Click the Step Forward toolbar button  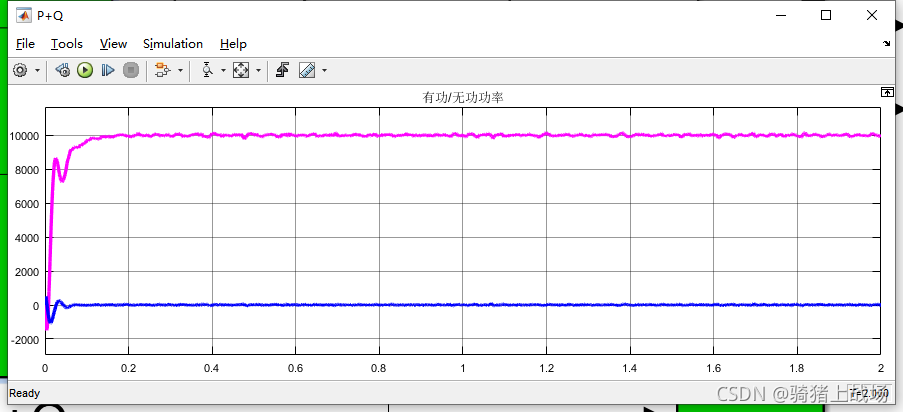[x=108, y=70]
